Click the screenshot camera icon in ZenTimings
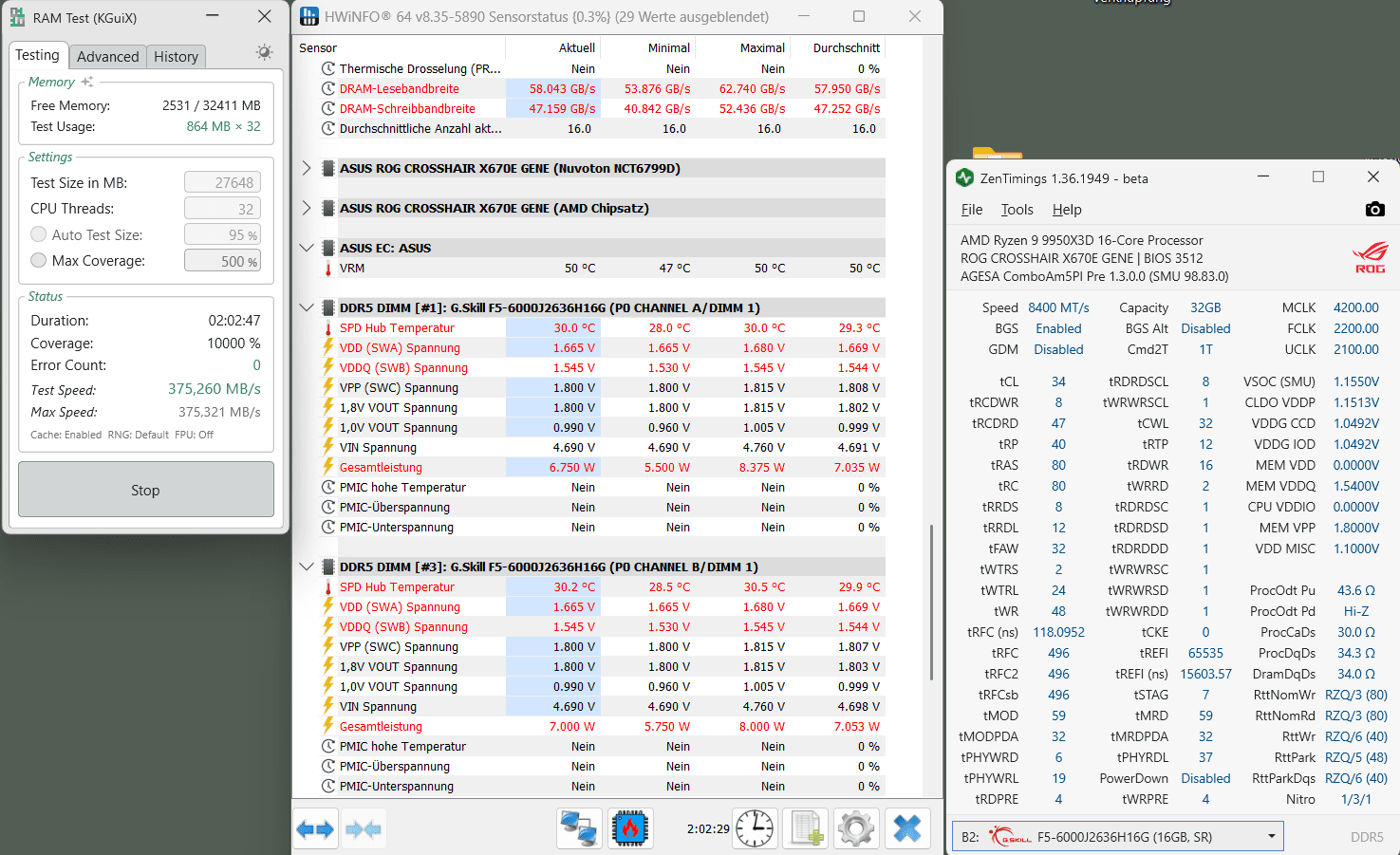 coord(1374,209)
